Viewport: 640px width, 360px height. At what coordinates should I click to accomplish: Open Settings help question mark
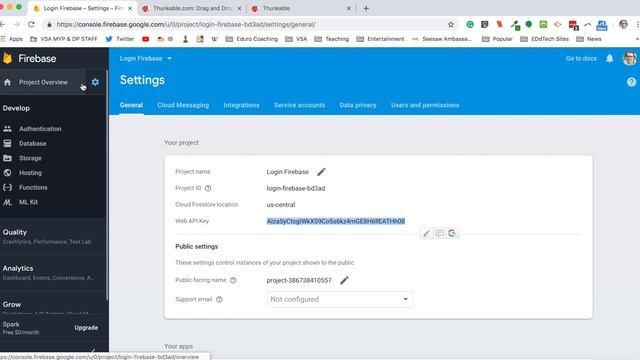(631, 82)
